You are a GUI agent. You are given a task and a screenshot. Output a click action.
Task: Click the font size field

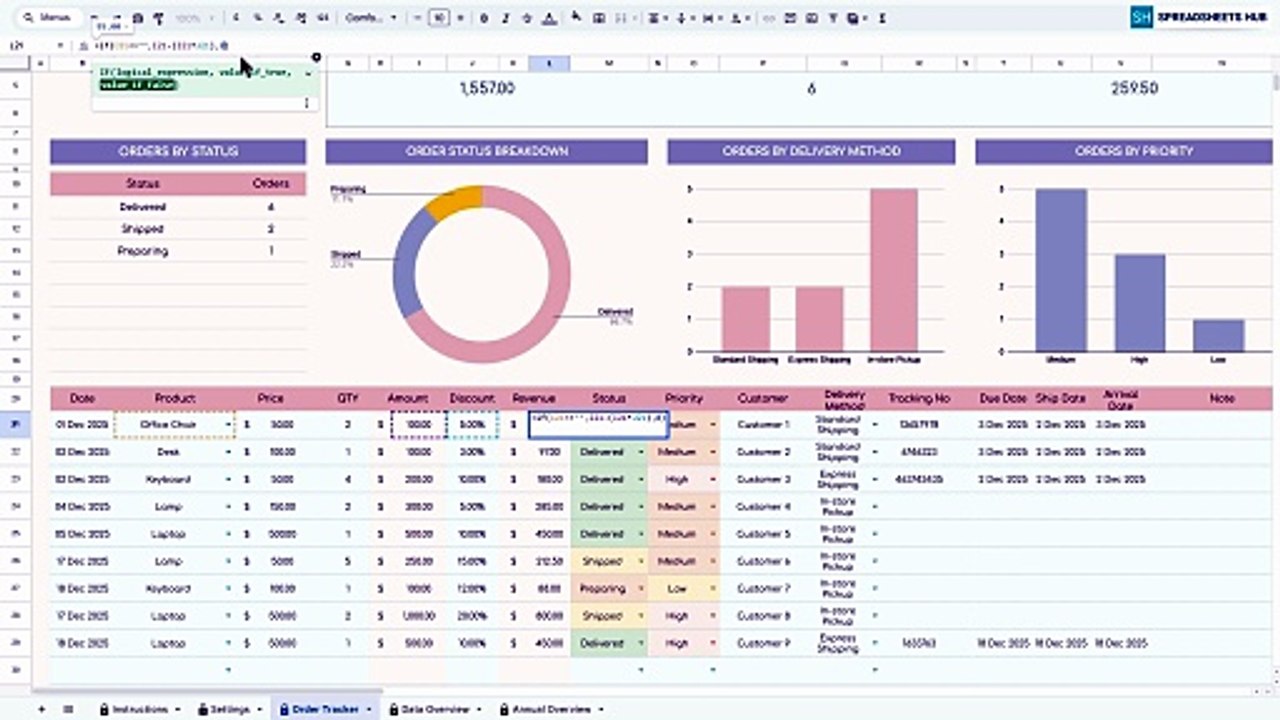pyautogui.click(x=438, y=18)
